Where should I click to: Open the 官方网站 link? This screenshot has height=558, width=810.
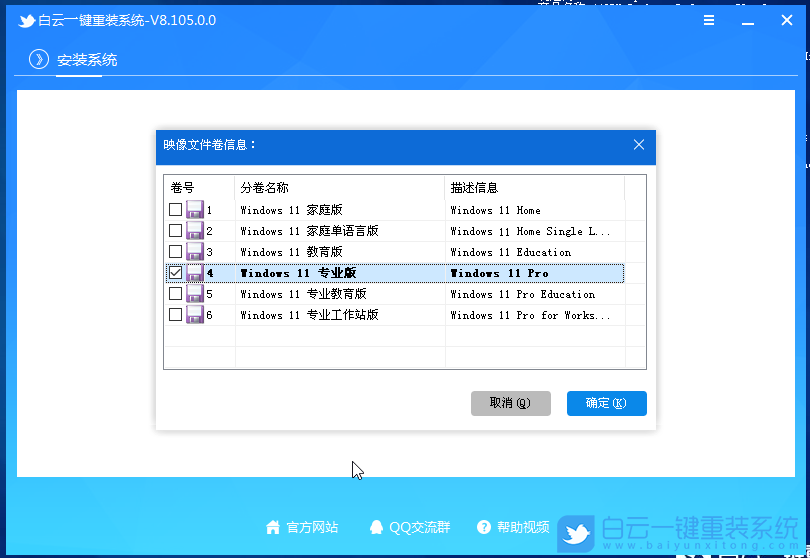tap(312, 527)
